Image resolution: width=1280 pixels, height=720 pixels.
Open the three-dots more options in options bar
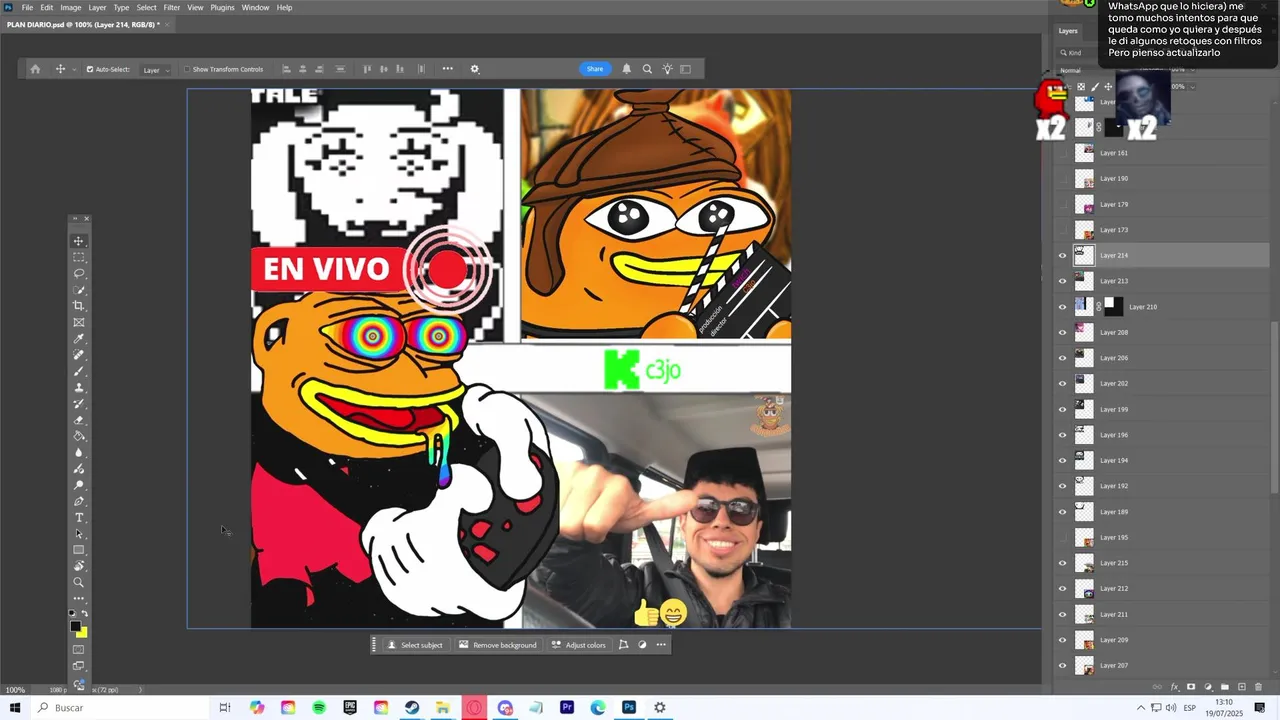(447, 69)
